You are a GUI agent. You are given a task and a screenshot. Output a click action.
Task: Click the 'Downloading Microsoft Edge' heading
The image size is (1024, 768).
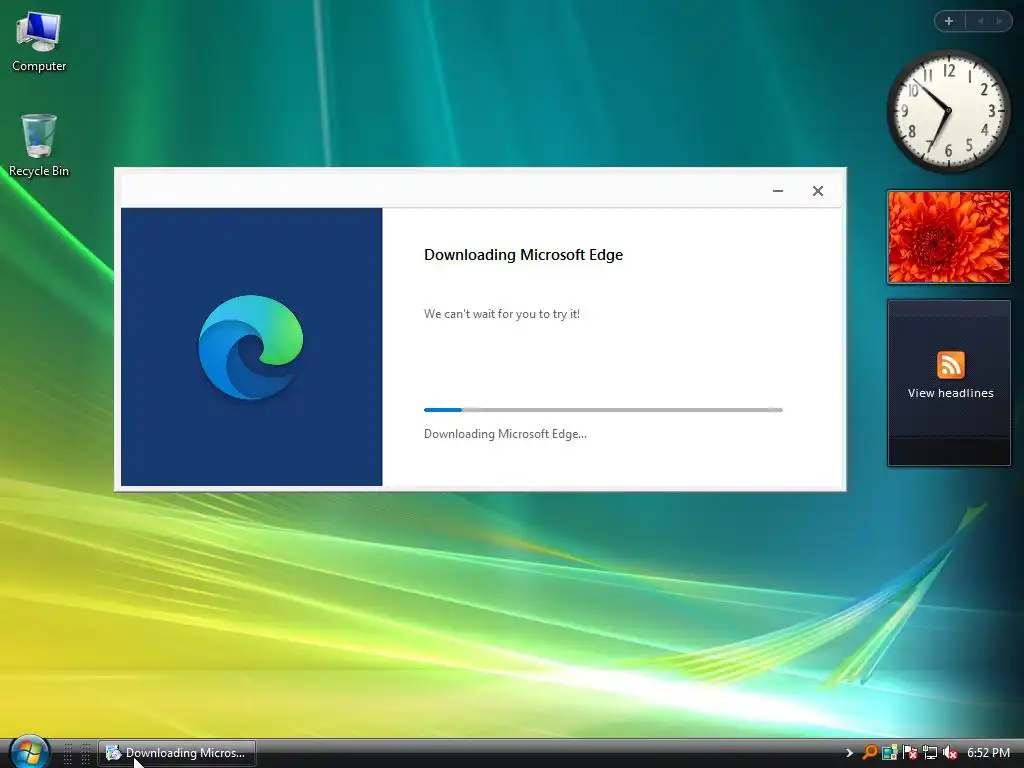point(523,255)
